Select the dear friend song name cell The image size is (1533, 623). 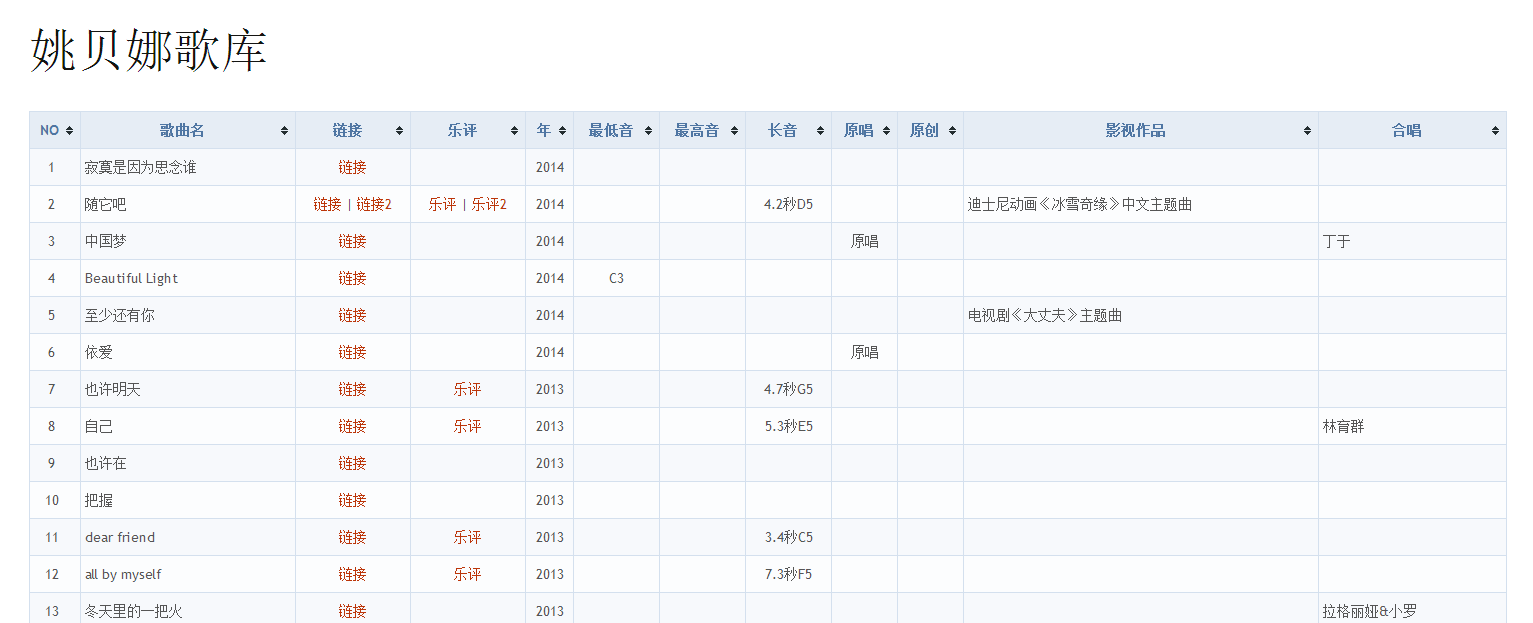[120, 538]
